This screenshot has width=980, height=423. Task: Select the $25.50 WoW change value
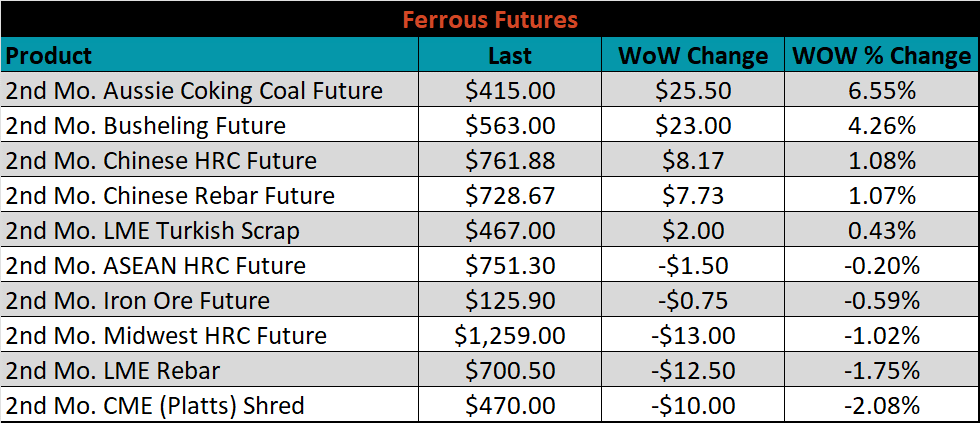click(x=693, y=89)
